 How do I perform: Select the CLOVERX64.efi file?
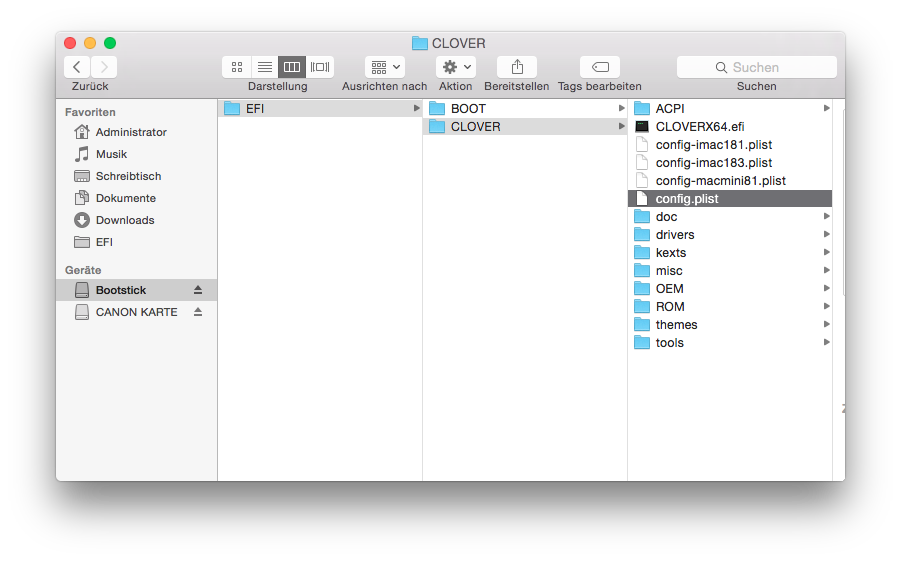730,126
